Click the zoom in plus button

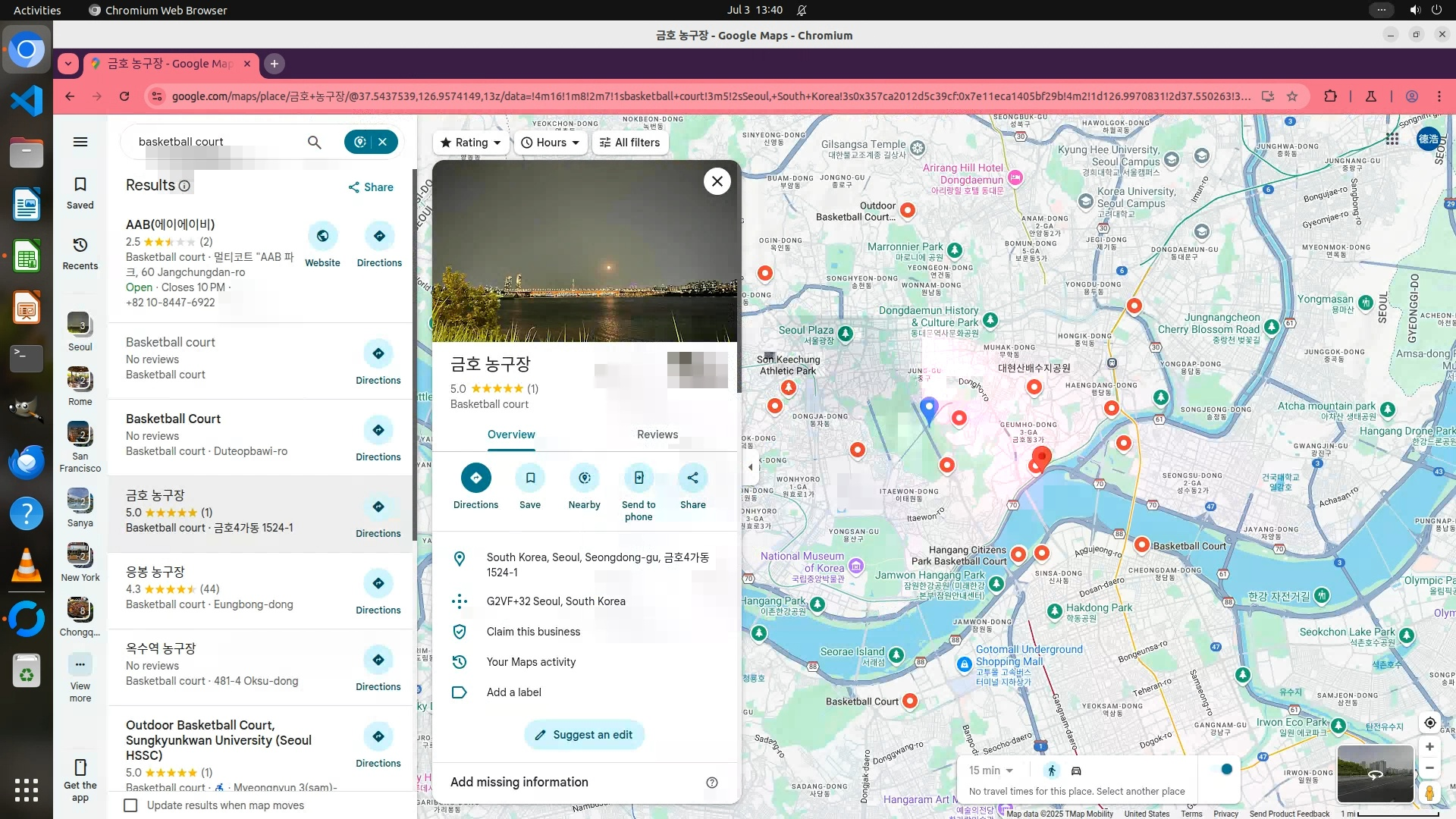1429,747
